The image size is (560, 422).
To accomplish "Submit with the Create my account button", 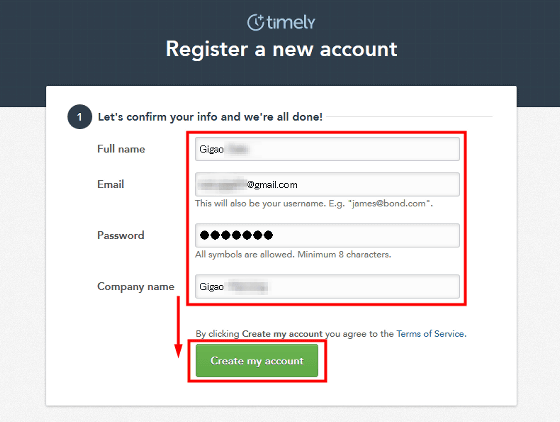I will tap(257, 361).
